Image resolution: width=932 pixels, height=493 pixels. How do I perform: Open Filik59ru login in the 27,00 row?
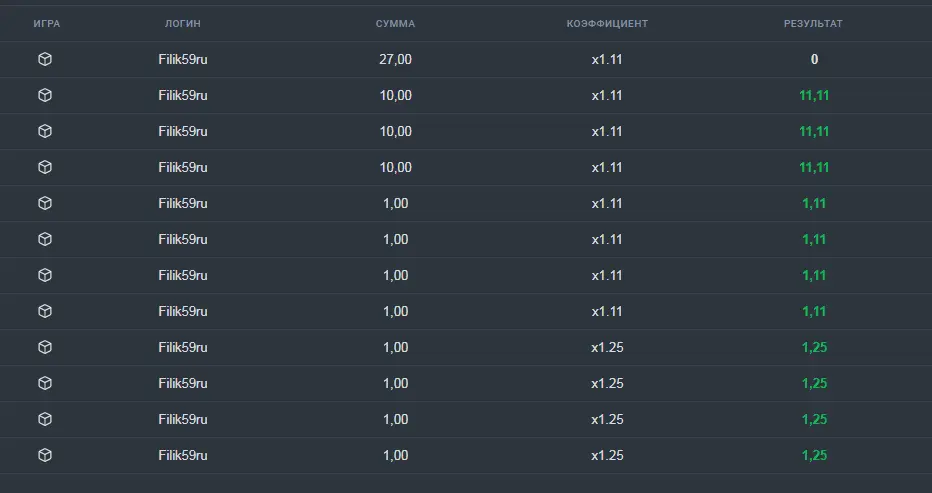point(182,59)
